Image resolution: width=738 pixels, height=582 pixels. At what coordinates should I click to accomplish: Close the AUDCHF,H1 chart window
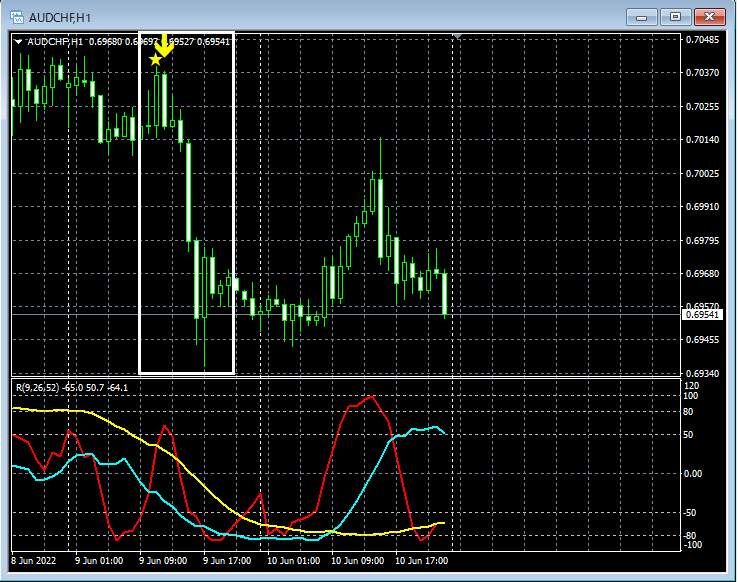710,17
